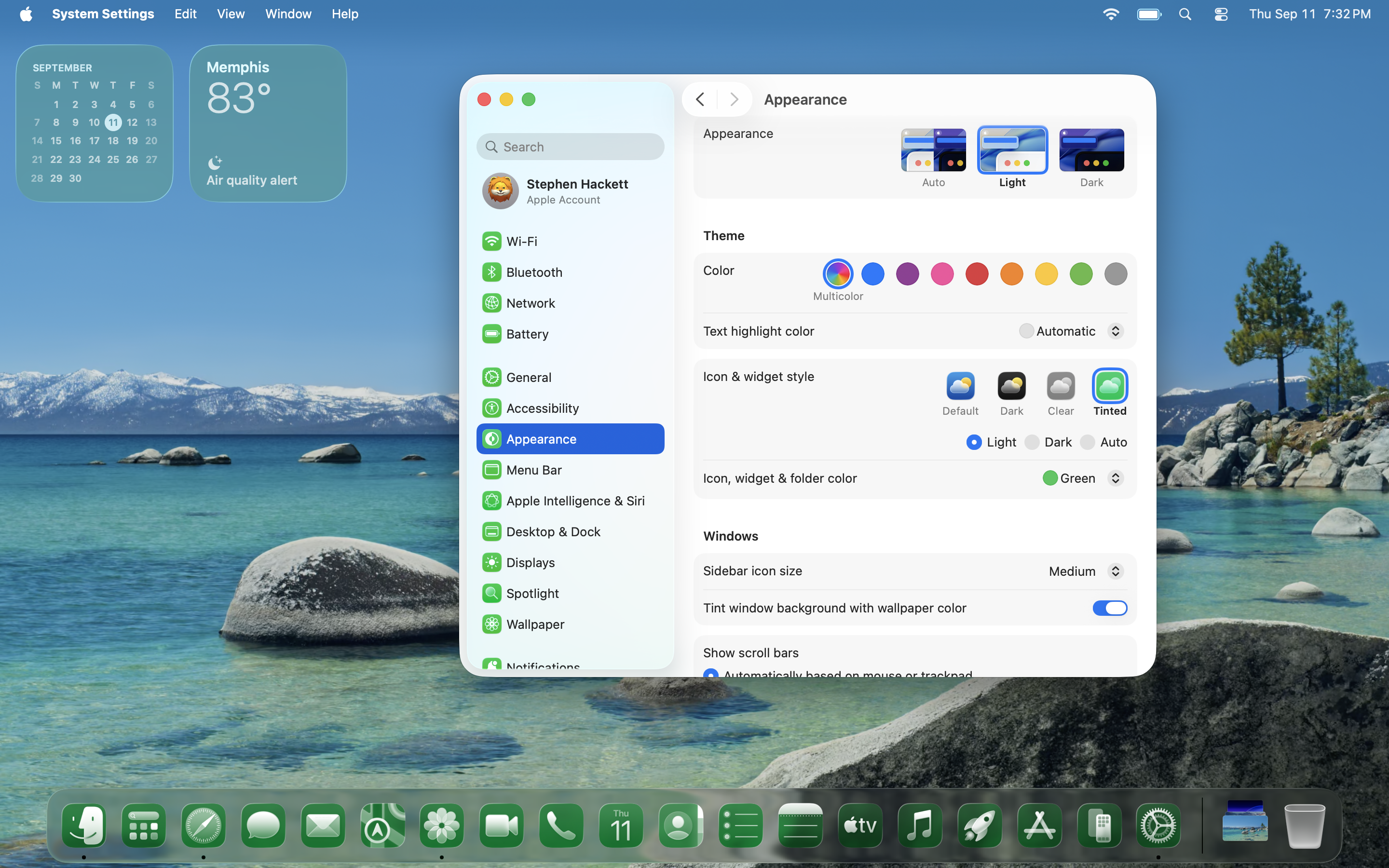Screen dimensions: 1389x868
Task: Choose the Dark appearance thumbnail
Action: [x=1091, y=150]
